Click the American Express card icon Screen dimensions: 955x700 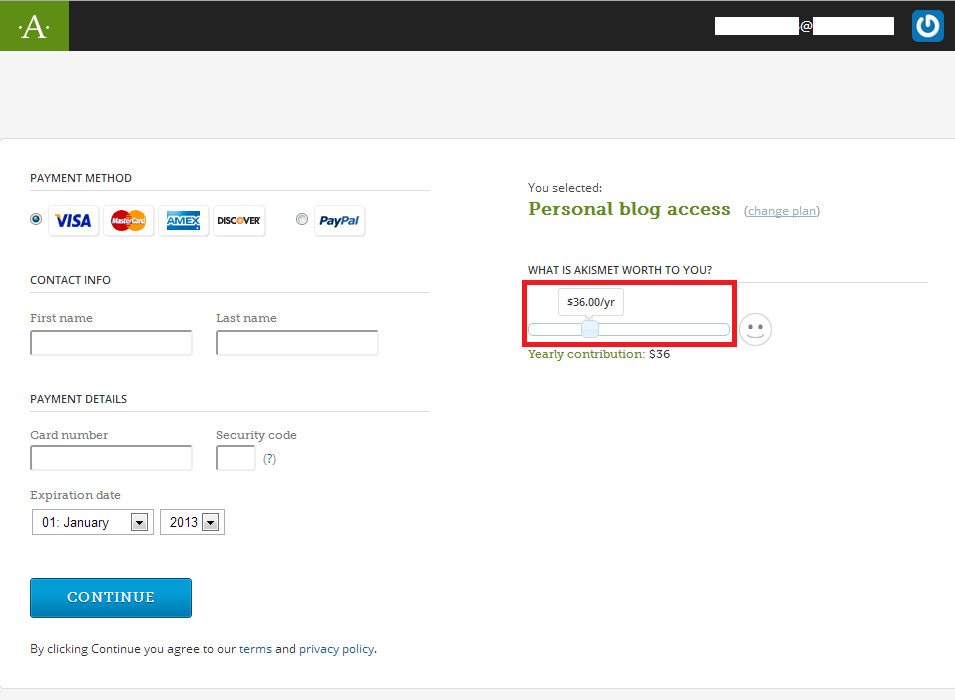pos(184,221)
